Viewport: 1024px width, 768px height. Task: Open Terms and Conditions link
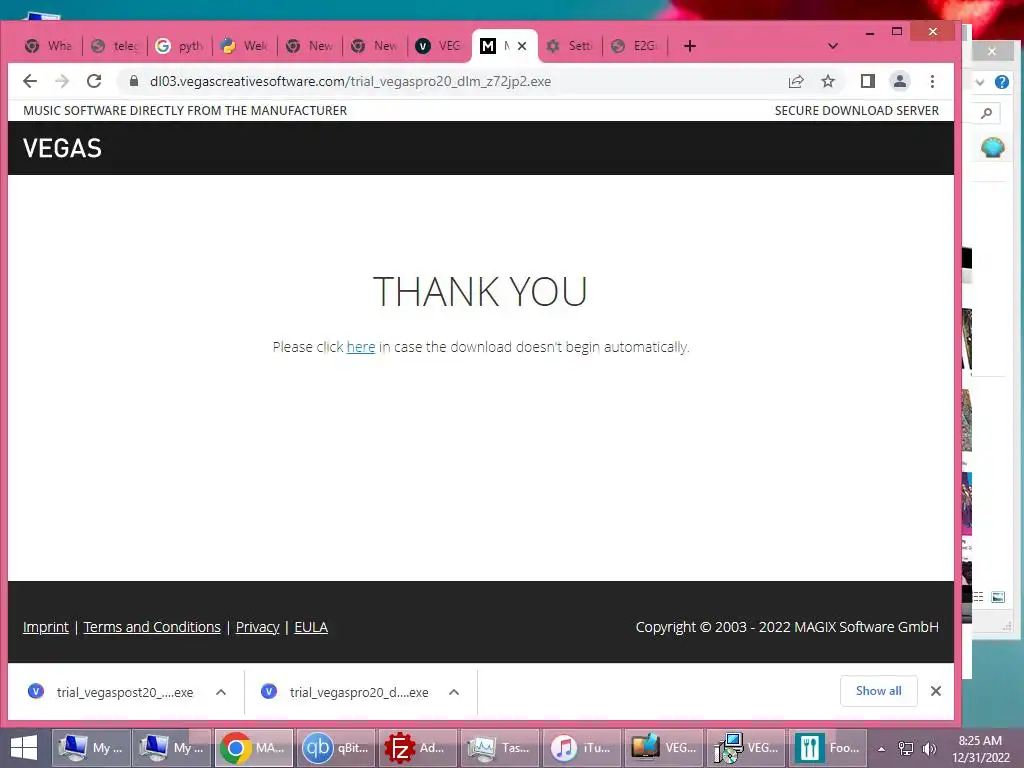[152, 627]
